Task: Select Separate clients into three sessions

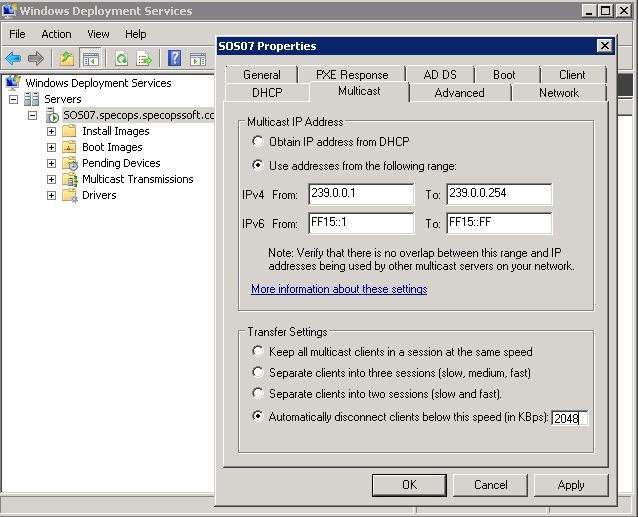Action: click(x=258, y=372)
